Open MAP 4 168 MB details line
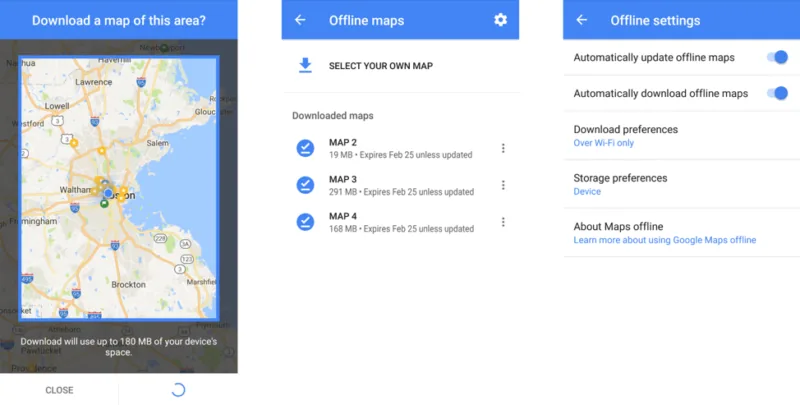Viewport: 800px width, 405px height. click(402, 229)
